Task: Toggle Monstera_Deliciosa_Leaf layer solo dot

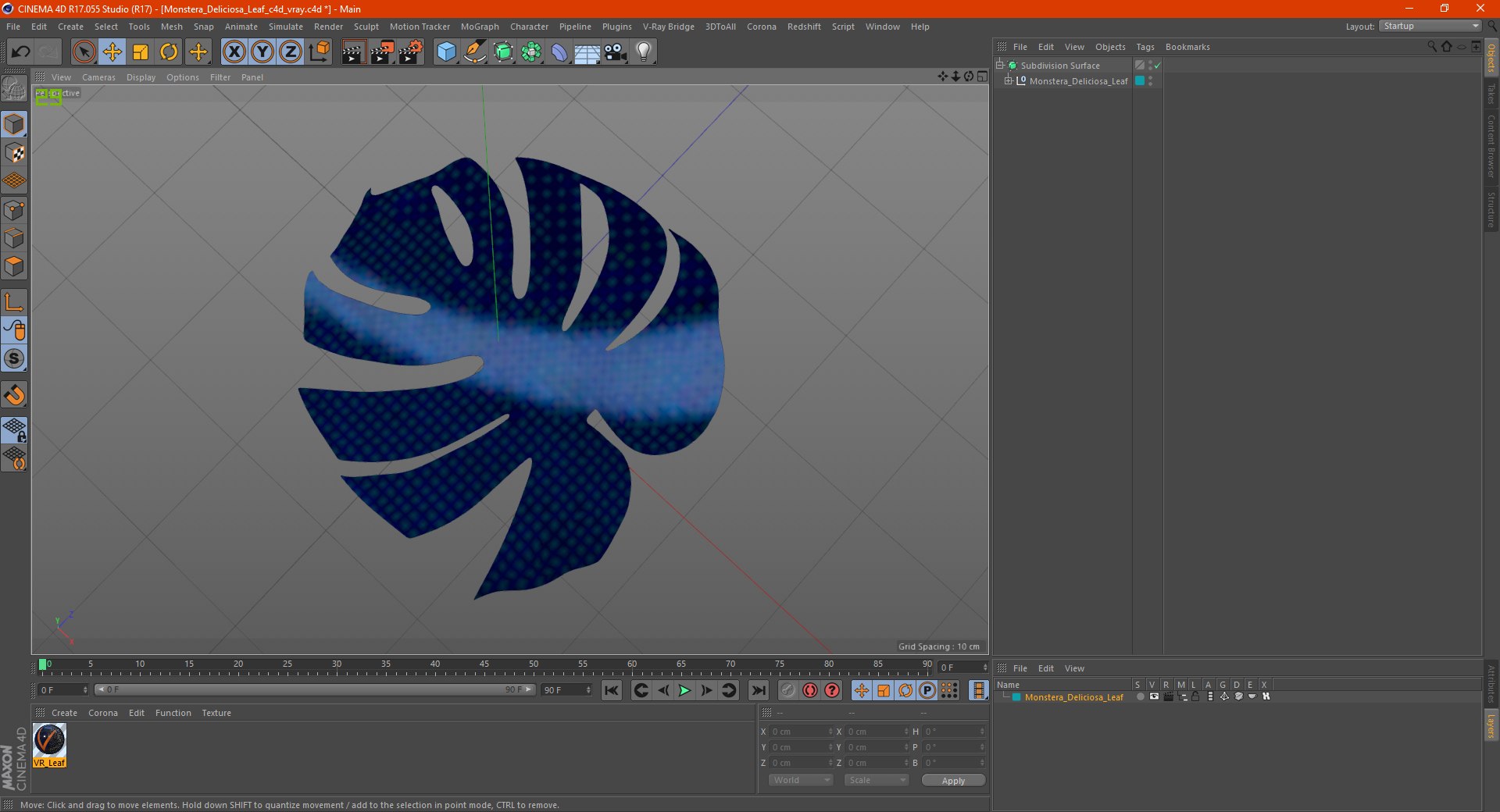Action: [1140, 696]
